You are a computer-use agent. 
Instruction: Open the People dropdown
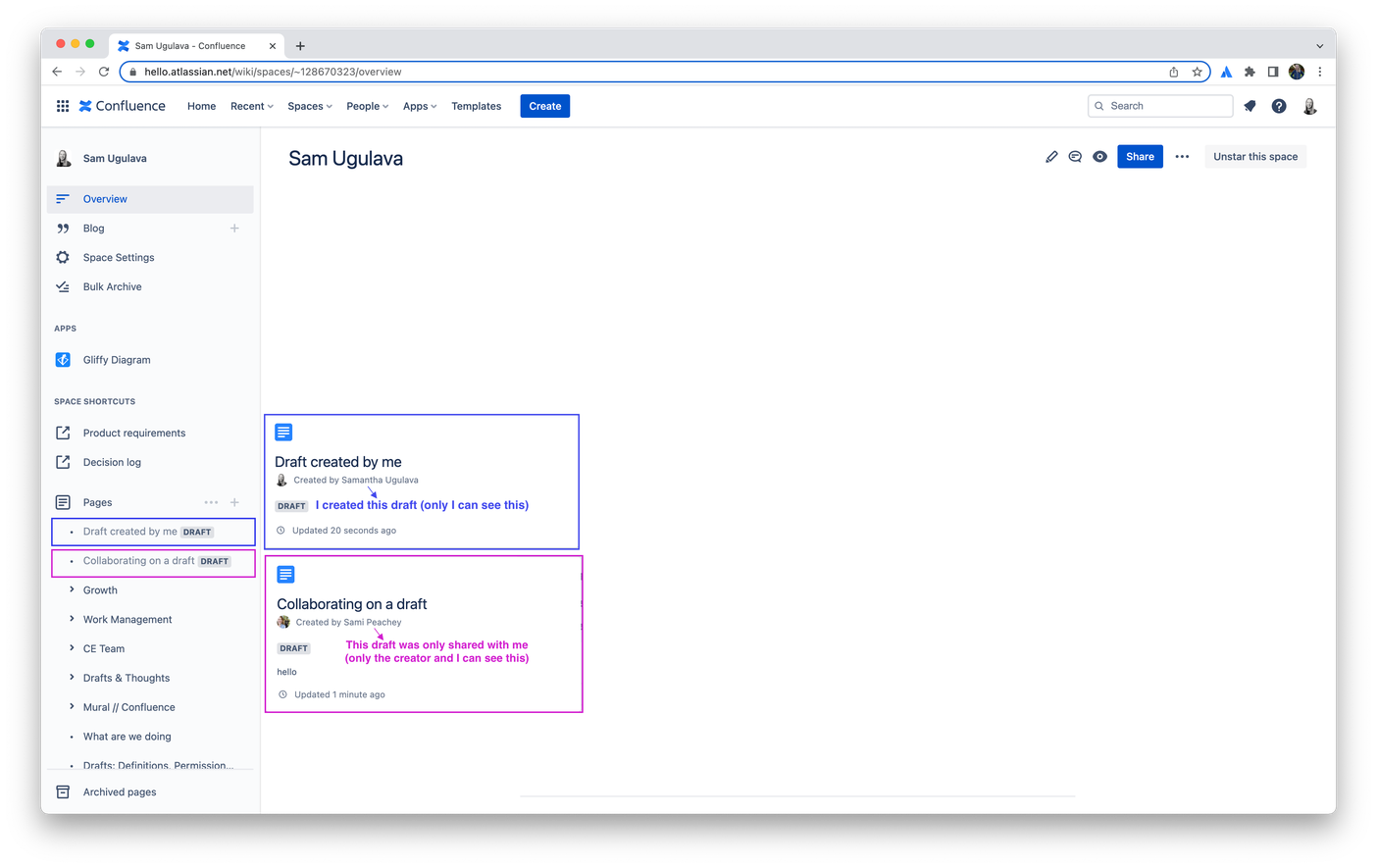coord(368,106)
